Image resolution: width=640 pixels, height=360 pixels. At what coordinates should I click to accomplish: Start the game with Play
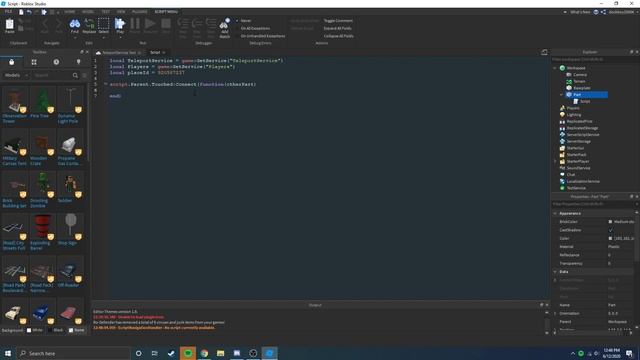(120, 25)
